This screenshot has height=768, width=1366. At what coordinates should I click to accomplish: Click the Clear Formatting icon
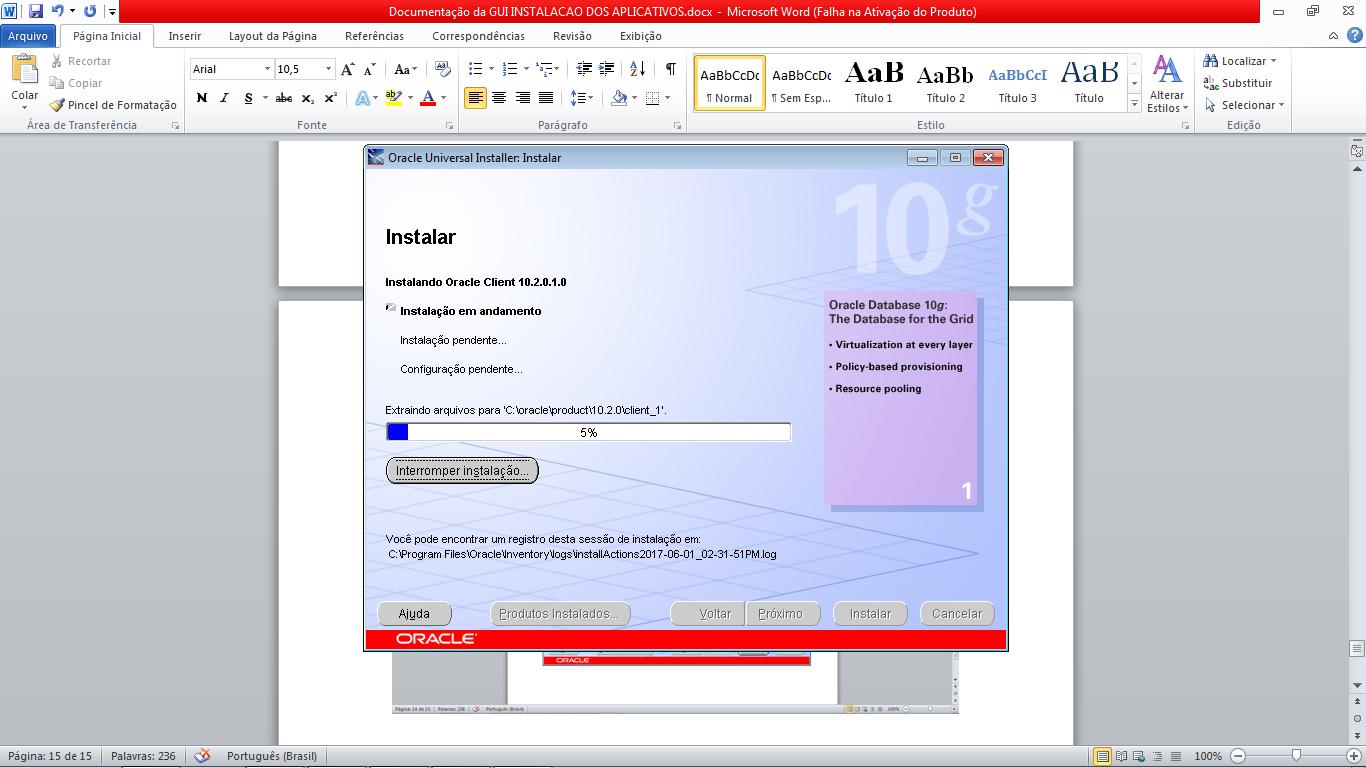pyautogui.click(x=443, y=69)
